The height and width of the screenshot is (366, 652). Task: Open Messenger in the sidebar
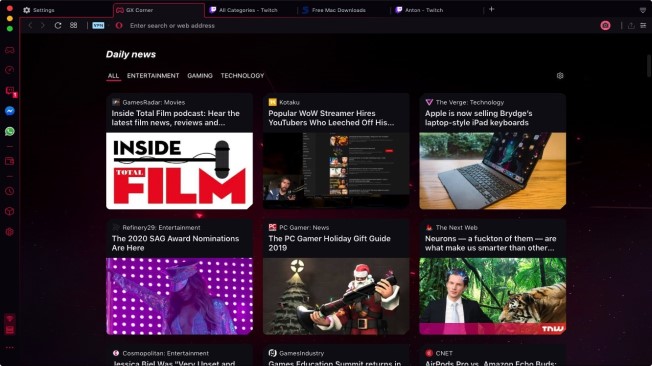click(10, 111)
